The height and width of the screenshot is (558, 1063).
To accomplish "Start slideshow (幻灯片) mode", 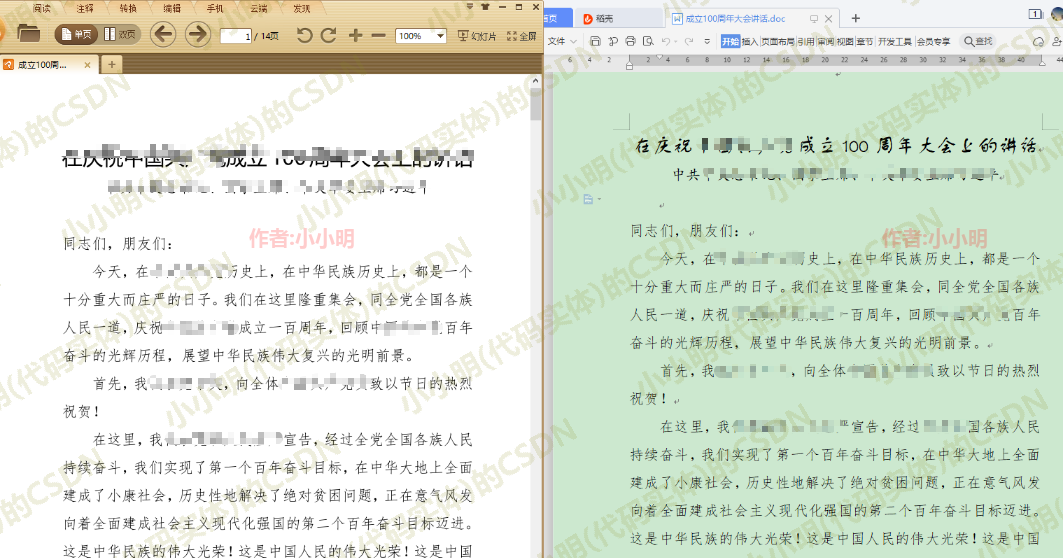I will click(477, 36).
